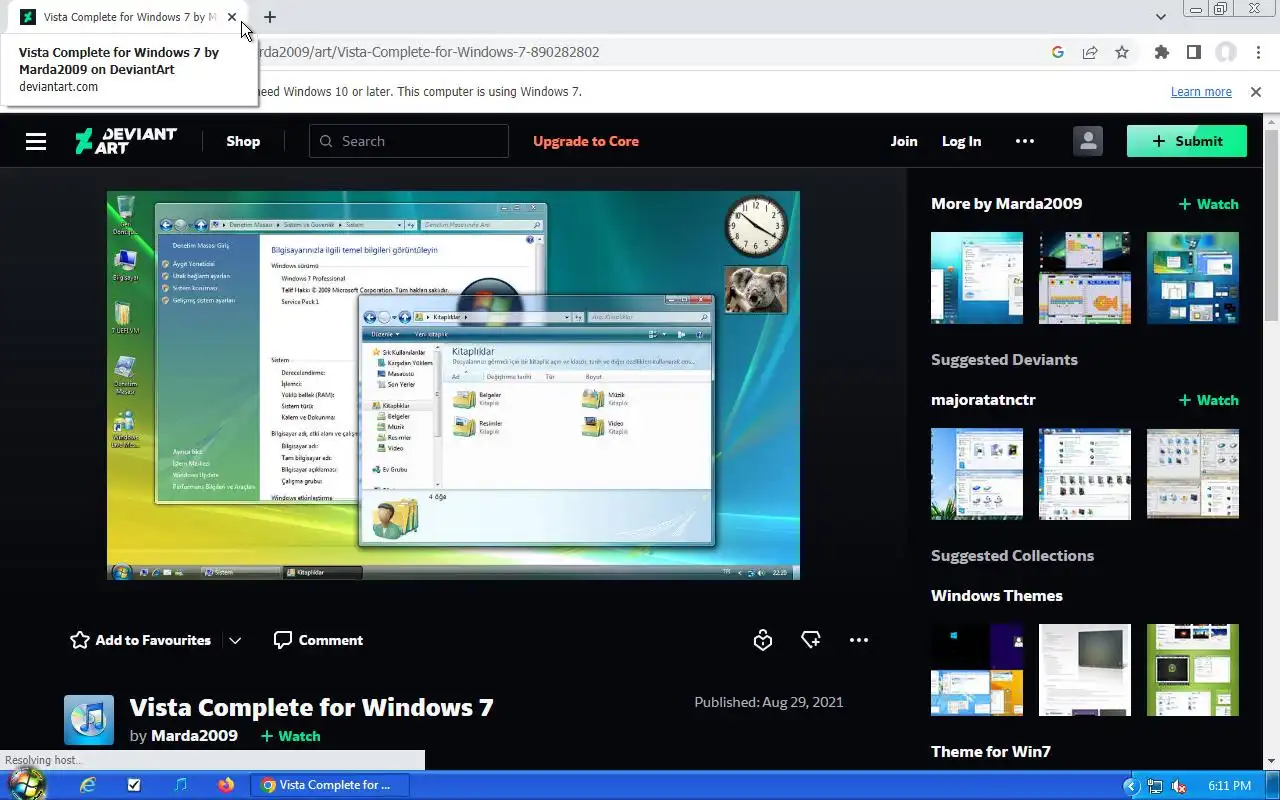Click the Marda2009 avatar beside the title
Viewport: 1280px width, 800px height.
[89, 720]
